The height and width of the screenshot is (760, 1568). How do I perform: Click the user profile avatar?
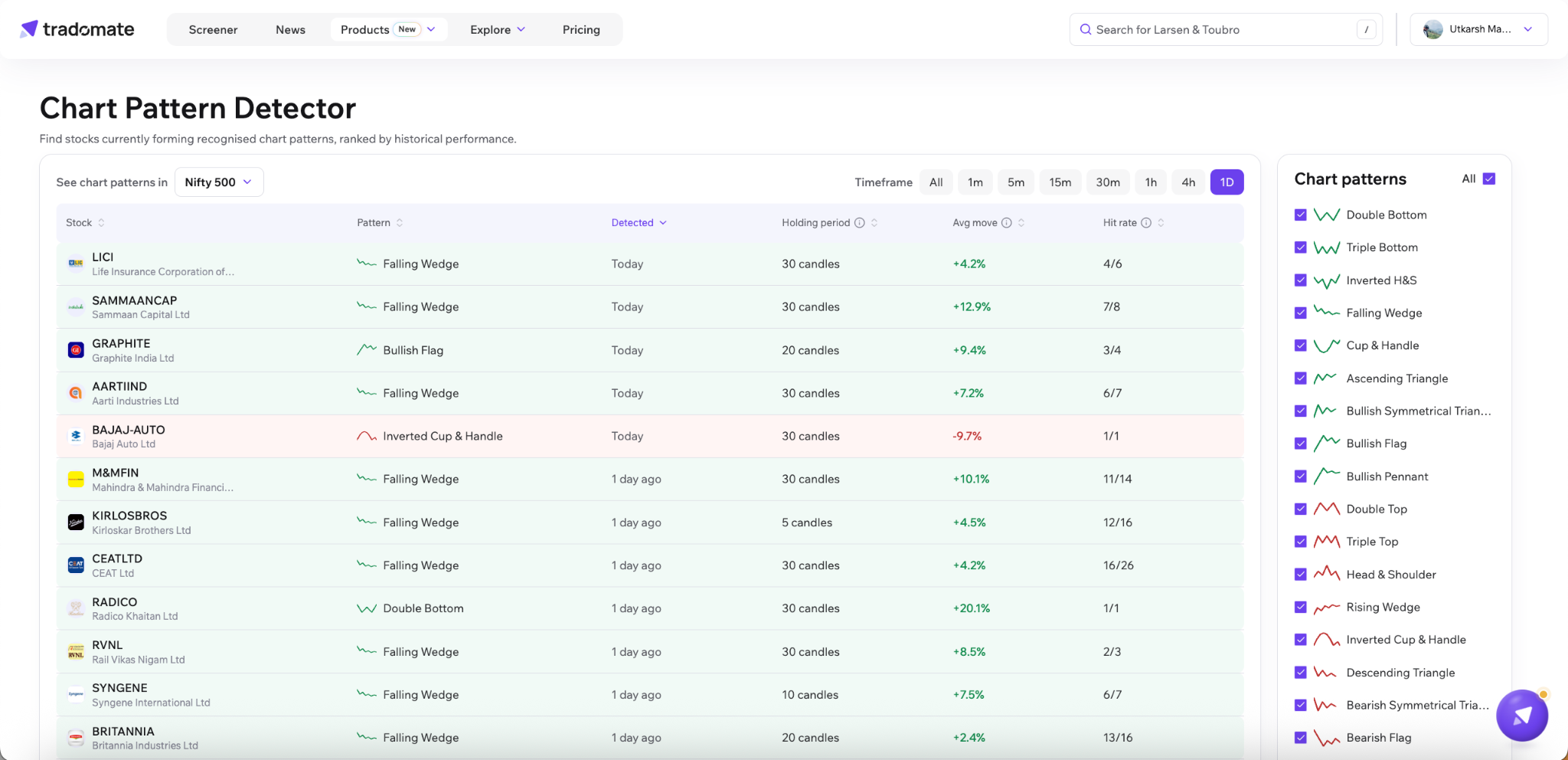pyautogui.click(x=1432, y=30)
